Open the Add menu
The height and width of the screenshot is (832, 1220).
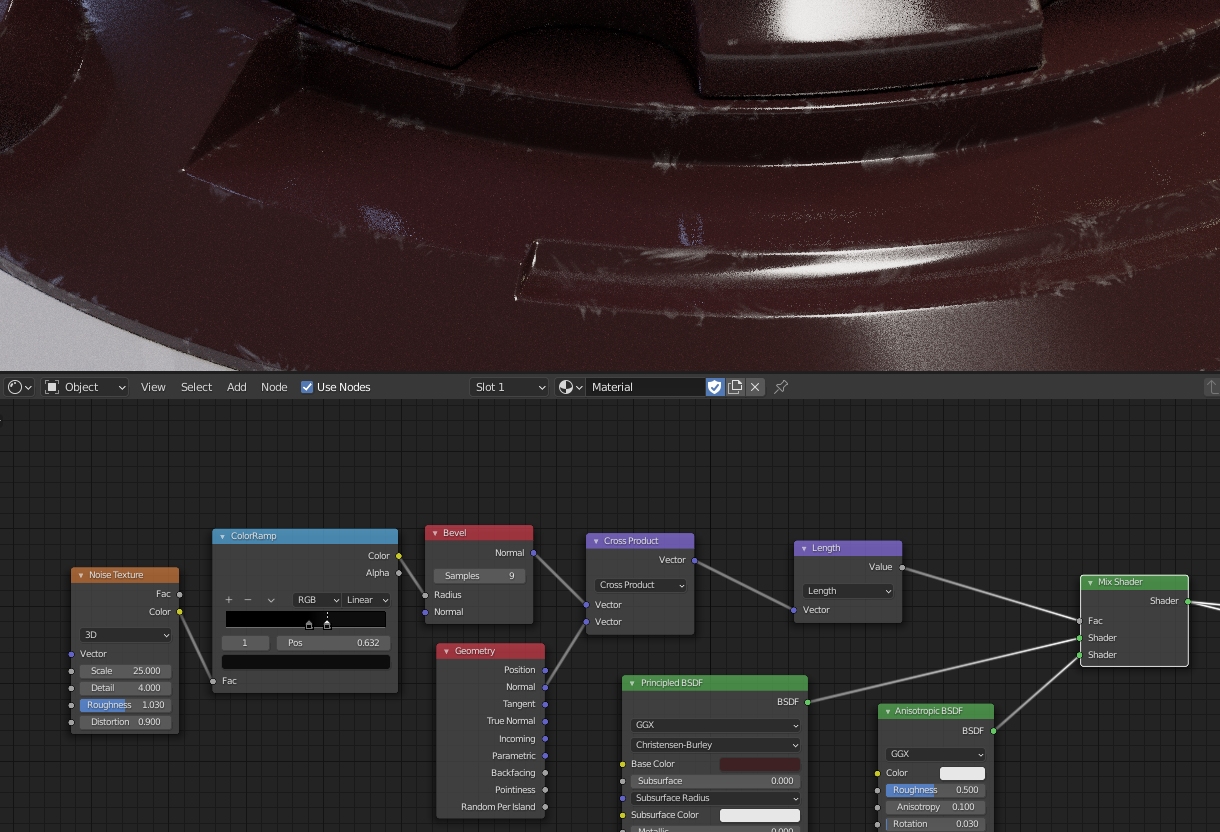coord(237,387)
